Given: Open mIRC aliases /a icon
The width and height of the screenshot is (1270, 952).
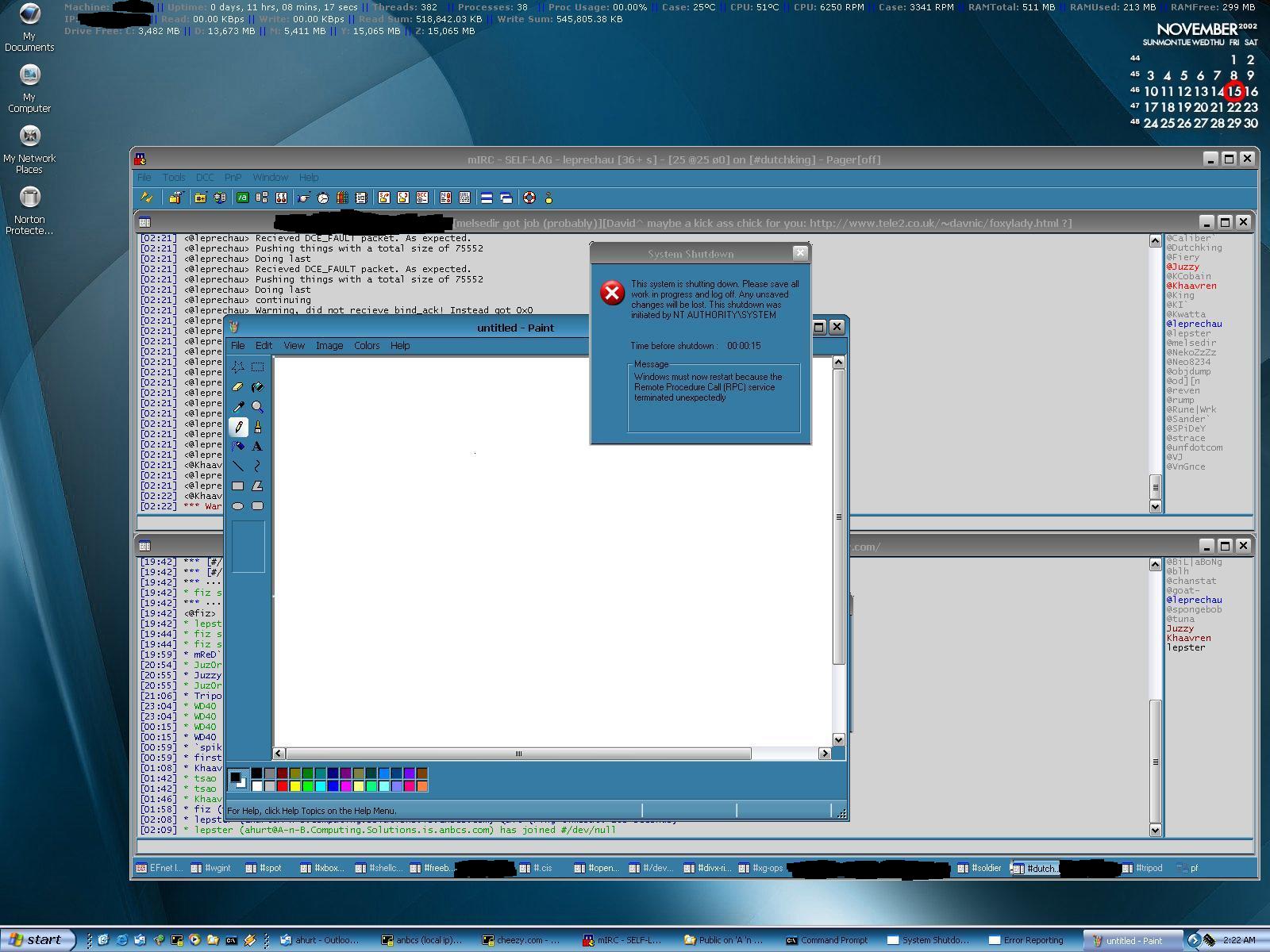Looking at the screenshot, I should tap(242, 198).
